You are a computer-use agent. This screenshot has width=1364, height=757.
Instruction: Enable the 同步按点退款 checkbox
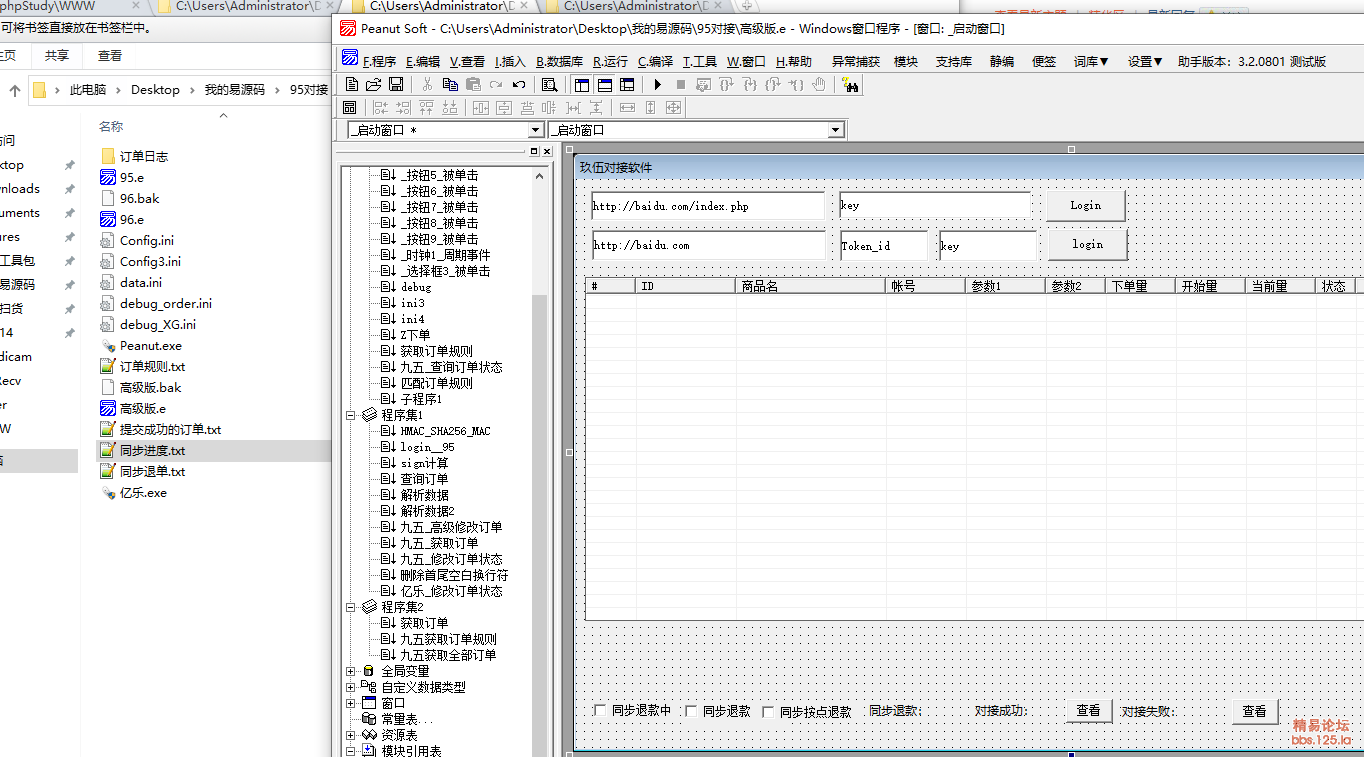point(768,712)
